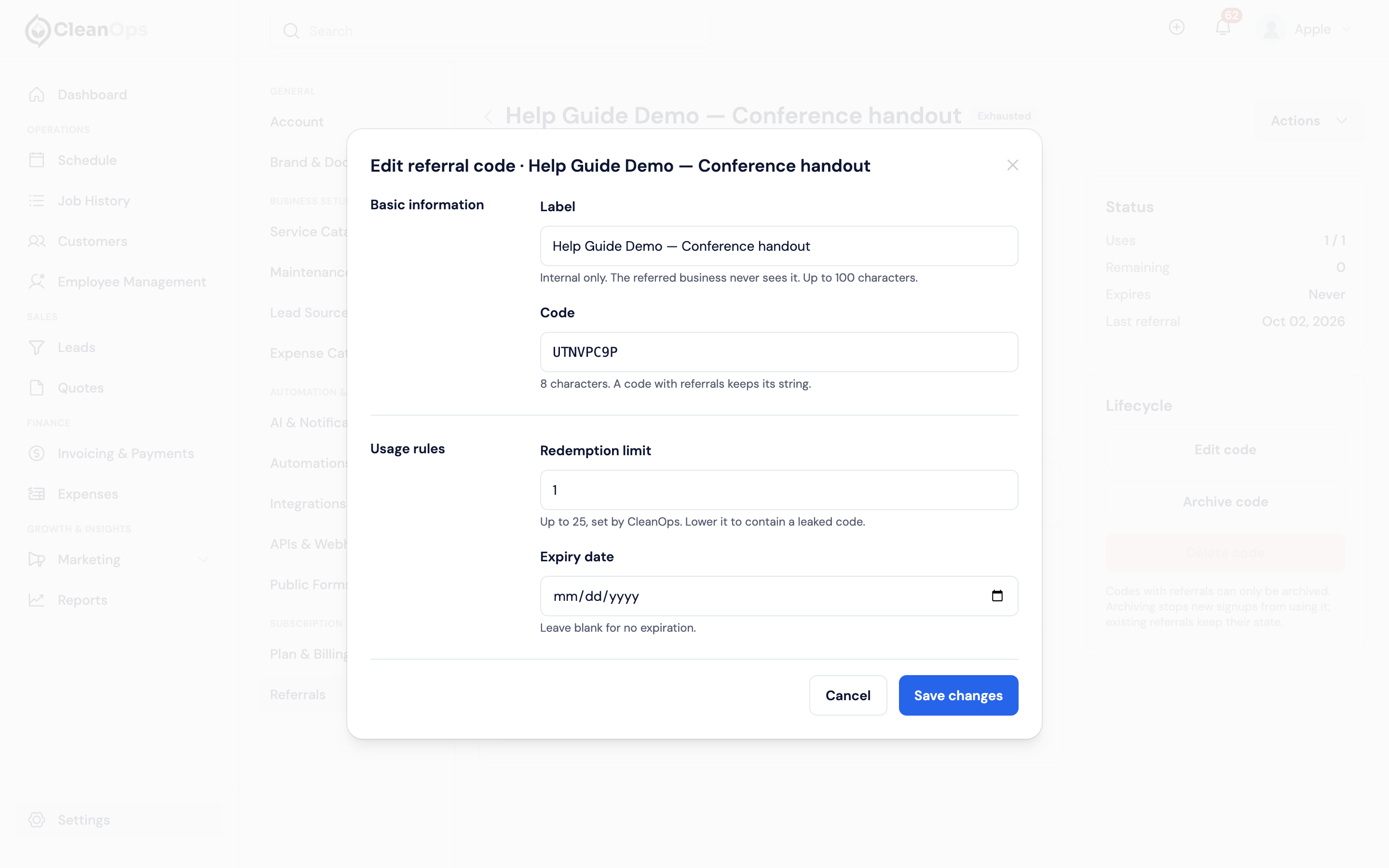1389x868 pixels.
Task: Cancel editing the referral code
Action: (848, 695)
